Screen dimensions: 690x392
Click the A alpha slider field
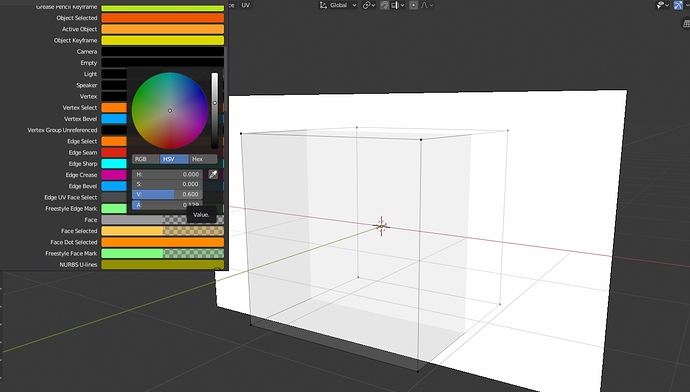tap(167, 205)
